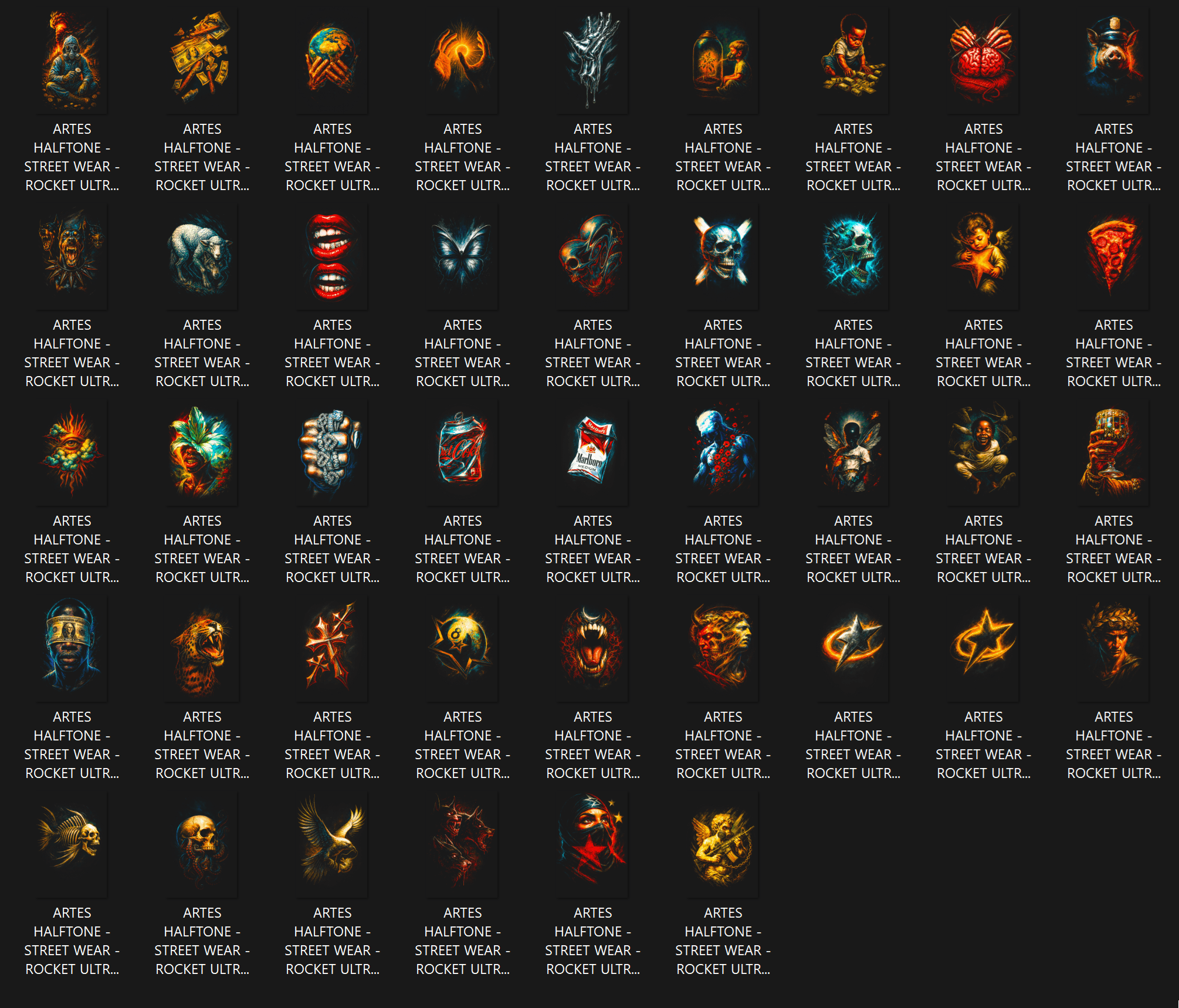This screenshot has width=1179, height=1008.
Task: Select the red brain artwork thumbnail
Action: tap(983, 60)
